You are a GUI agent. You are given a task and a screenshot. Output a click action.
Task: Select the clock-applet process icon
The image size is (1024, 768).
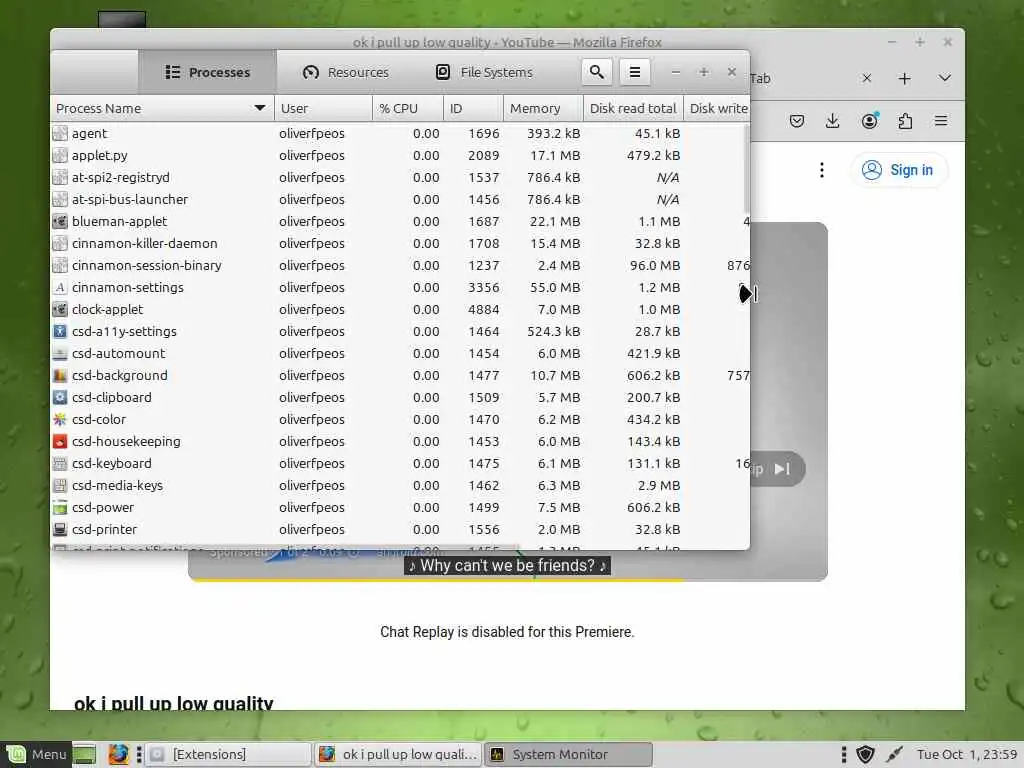[x=60, y=310]
